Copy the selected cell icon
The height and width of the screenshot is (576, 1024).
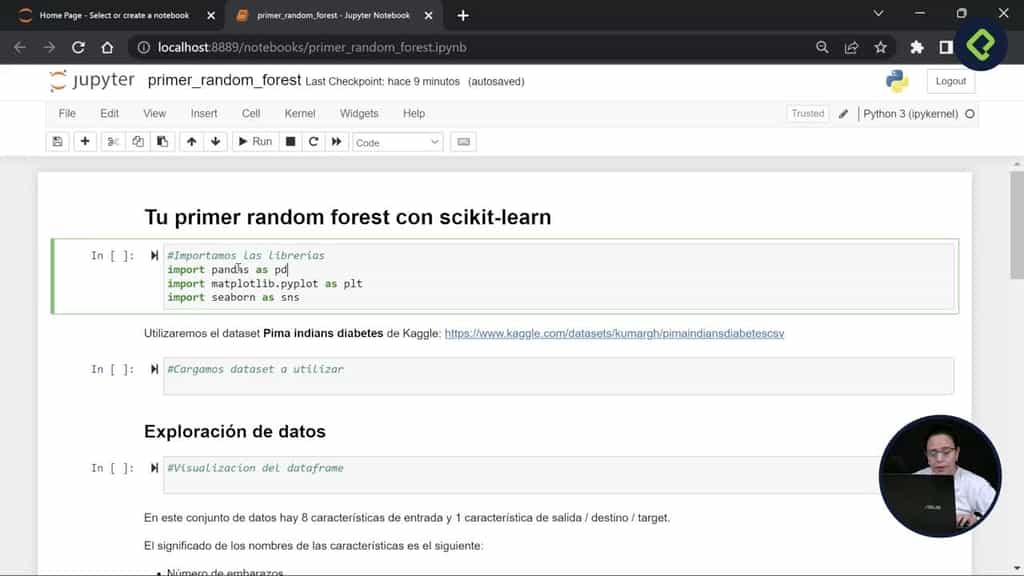[x=137, y=141]
